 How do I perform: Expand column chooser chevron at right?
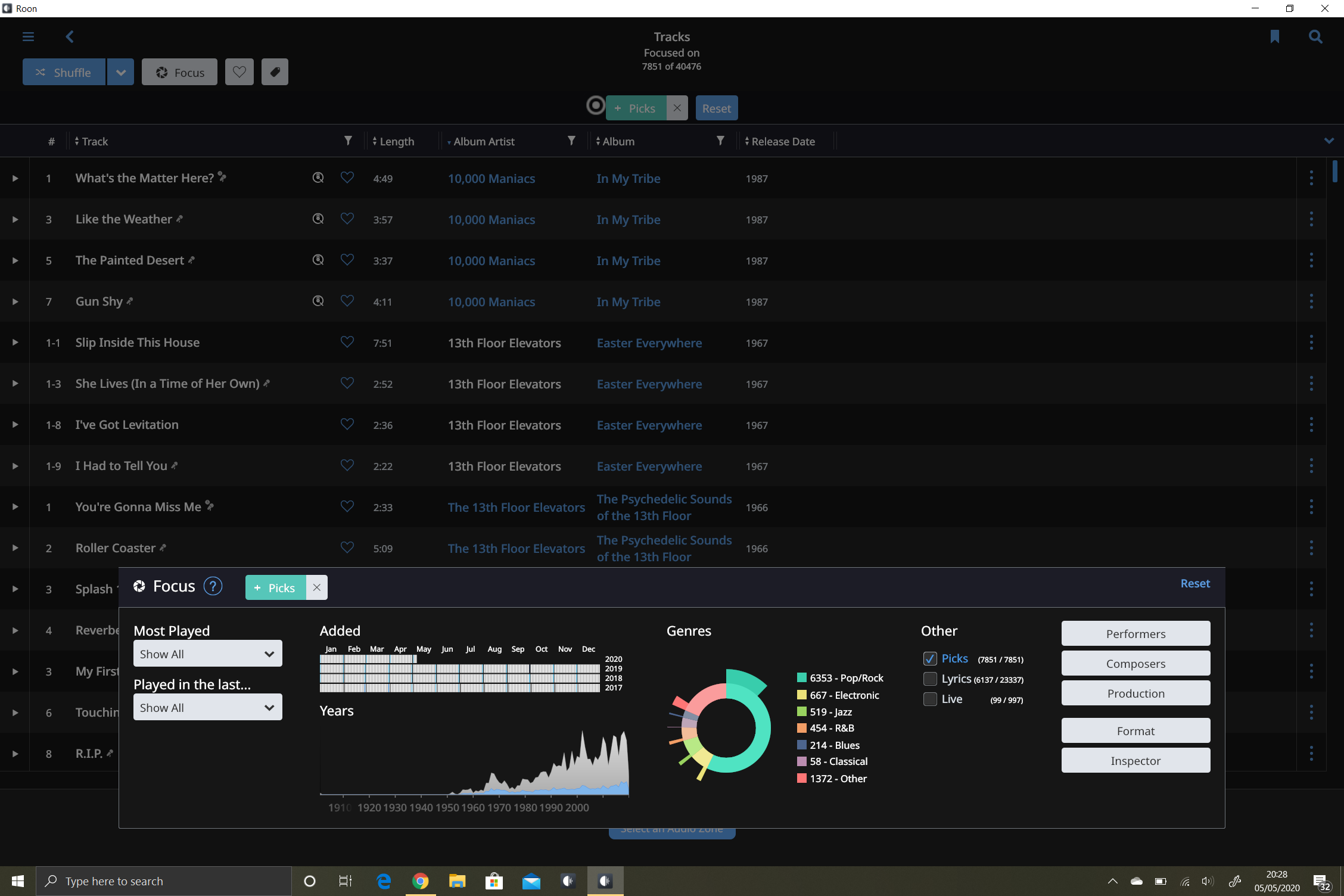(1329, 141)
